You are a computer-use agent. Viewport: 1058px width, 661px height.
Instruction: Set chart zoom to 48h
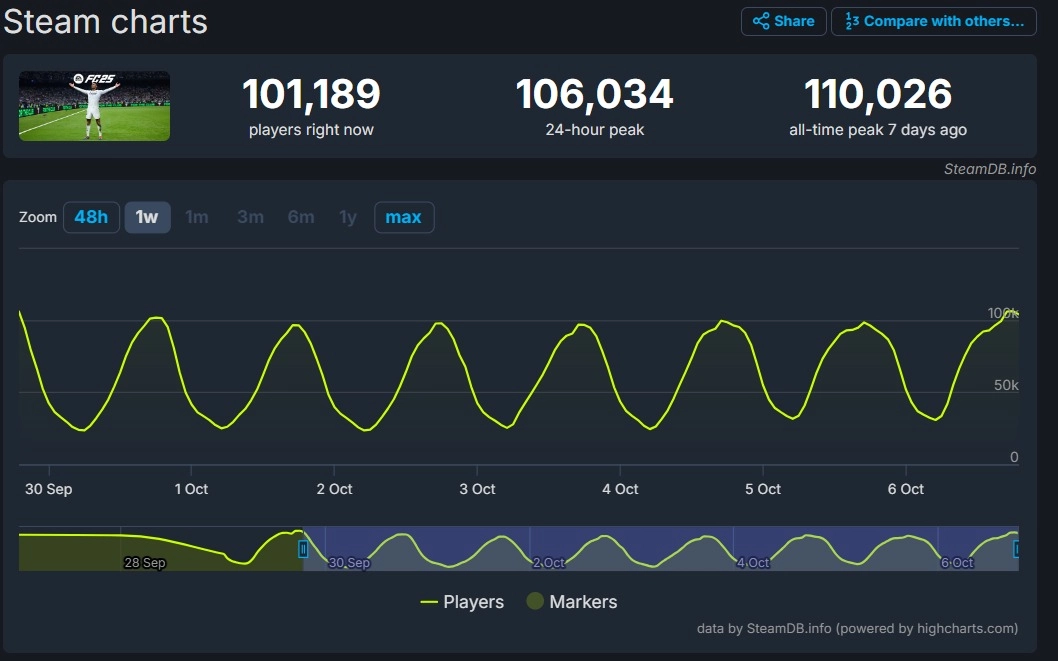(91, 217)
